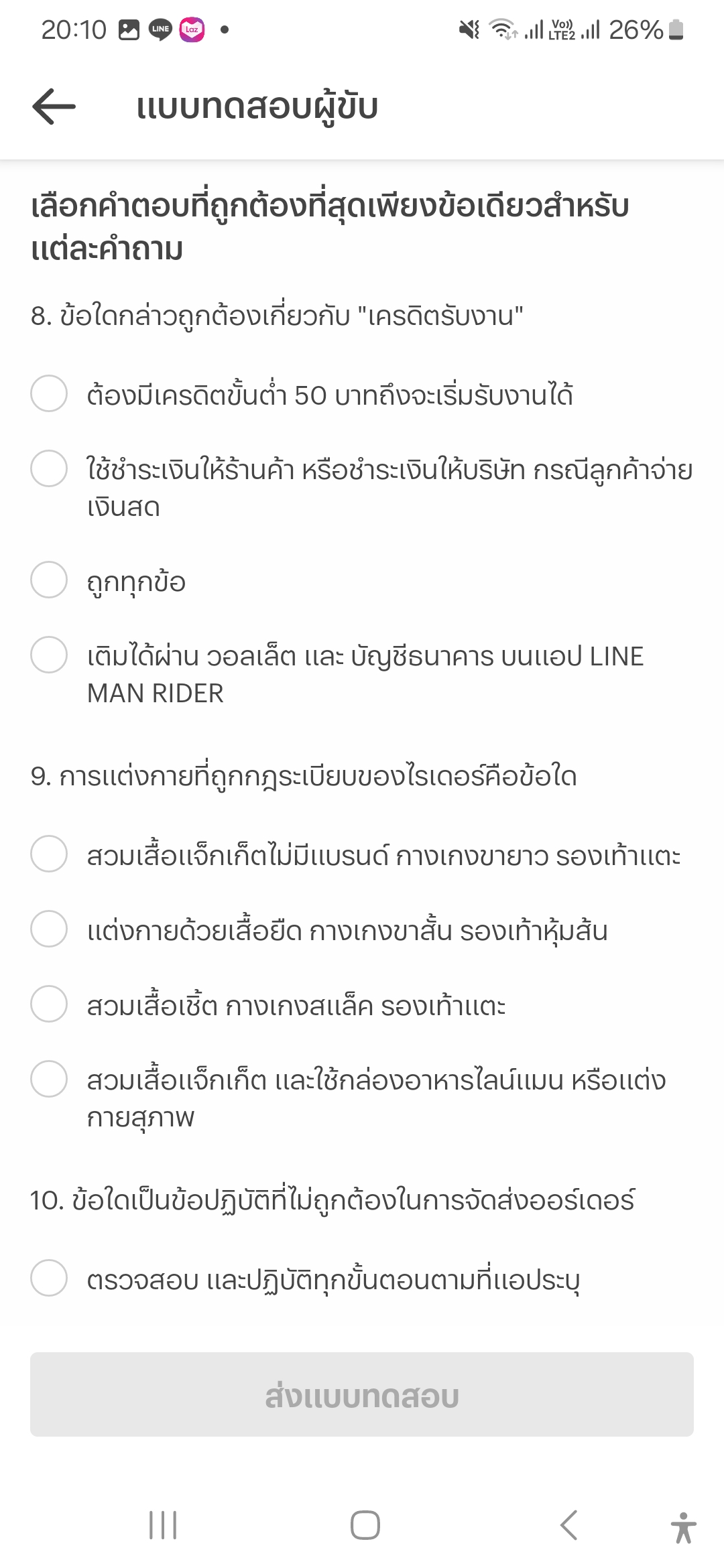Tap the gallery image notification icon
This screenshot has height=1568, width=724.
pyautogui.click(x=129, y=29)
